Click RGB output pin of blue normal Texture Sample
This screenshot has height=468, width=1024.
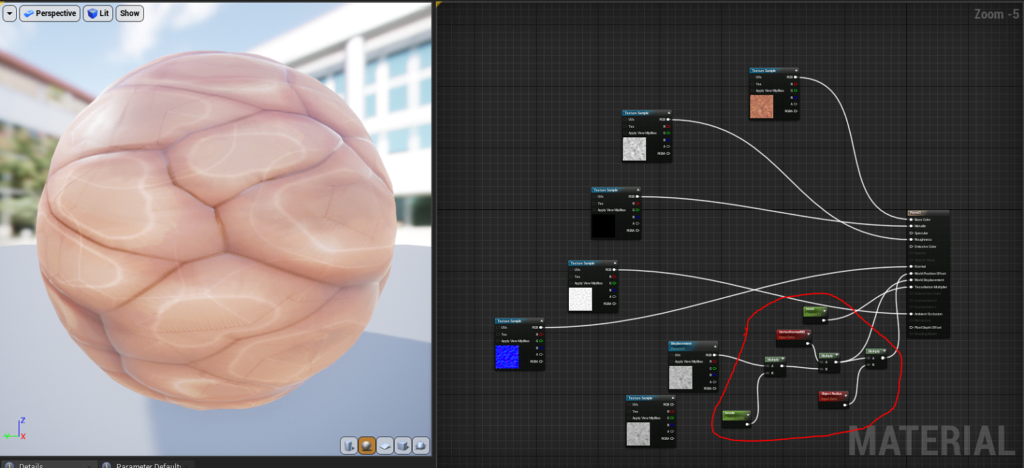[541, 327]
